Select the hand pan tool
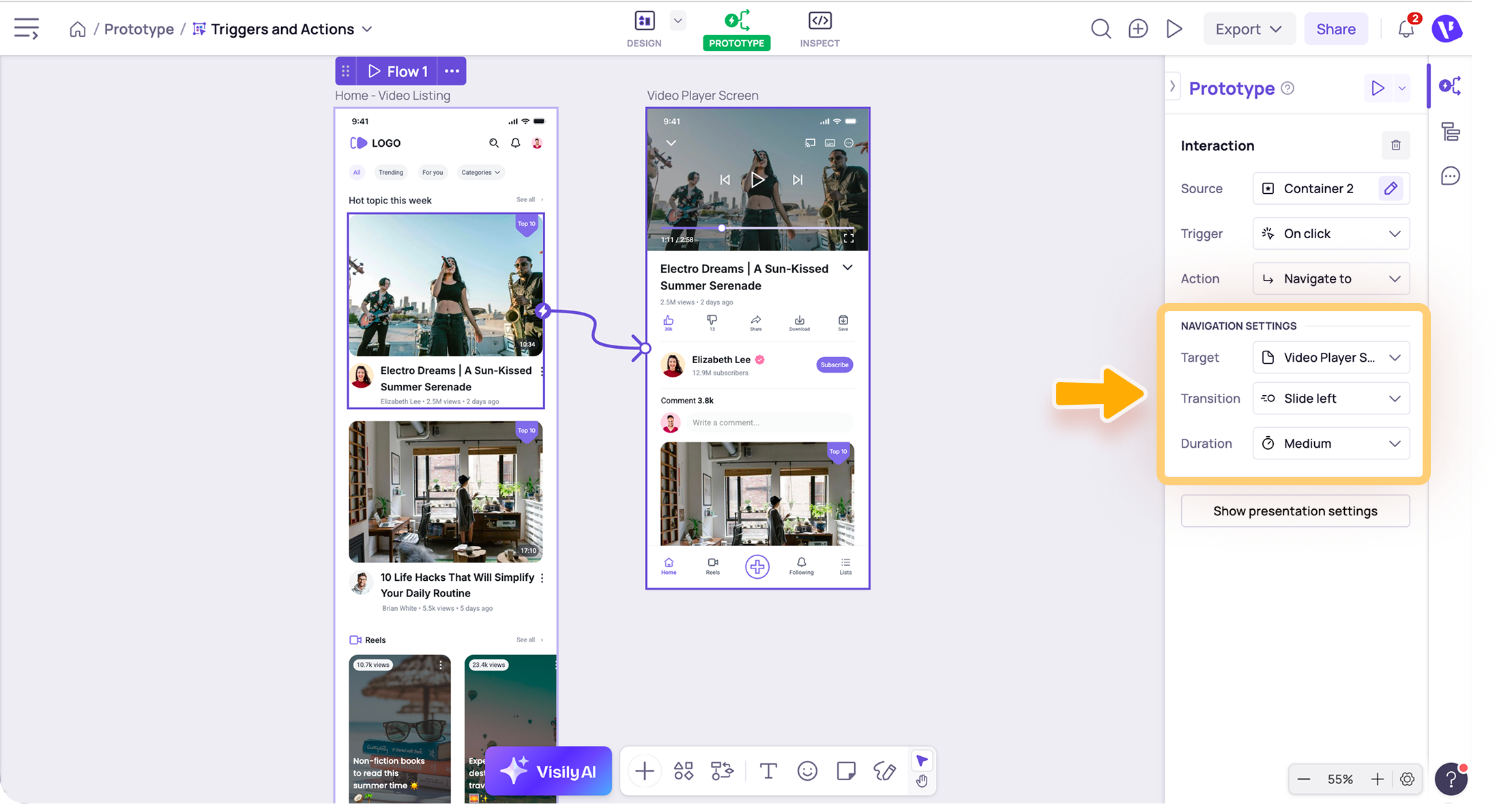Viewport: 1512px width, 804px height. tap(922, 781)
